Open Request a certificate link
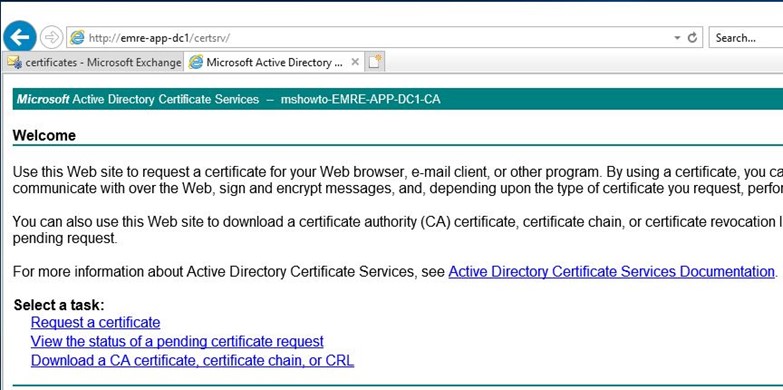The height and width of the screenshot is (390, 783). (95, 323)
